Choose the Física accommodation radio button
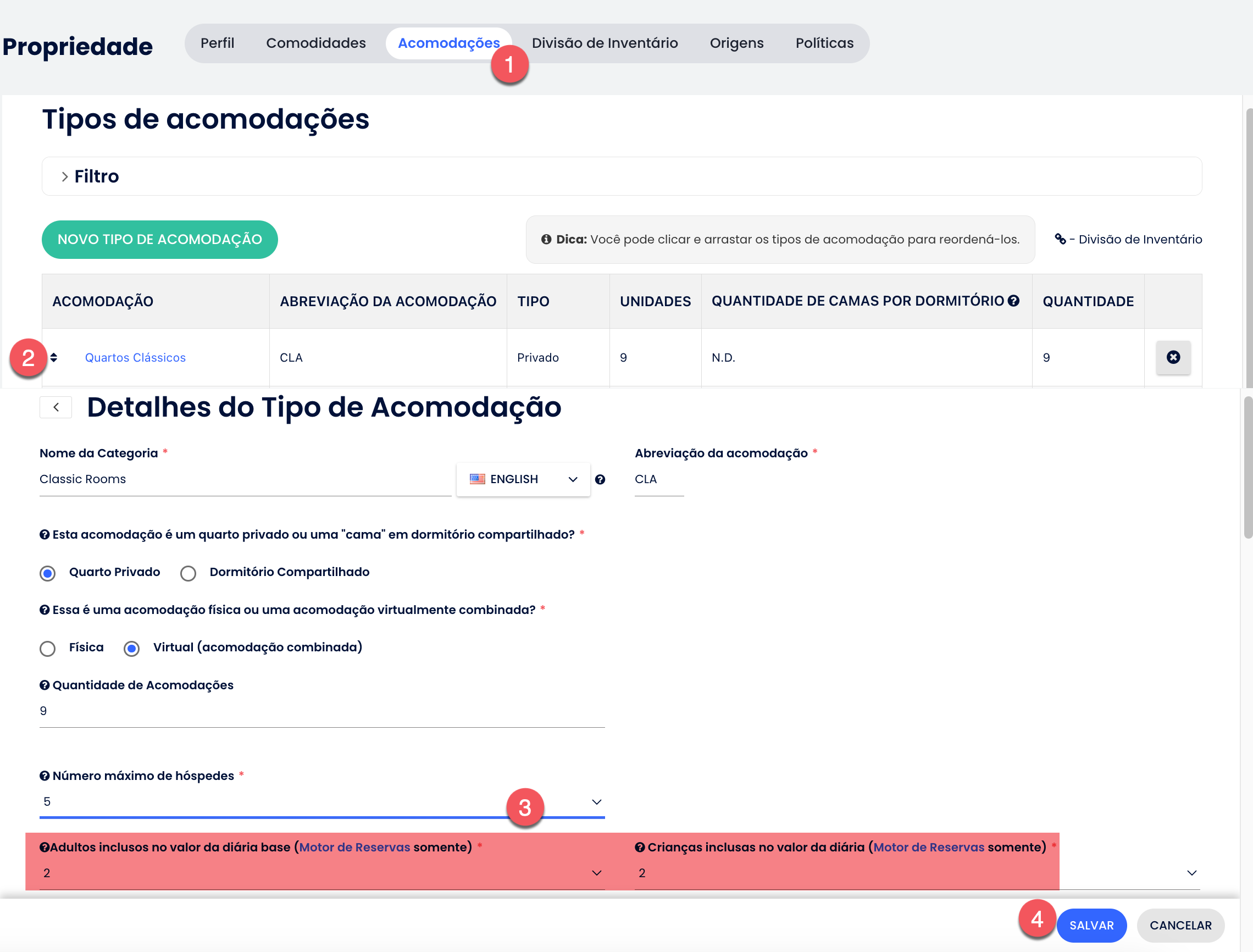This screenshot has height=952, width=1253. (x=48, y=648)
